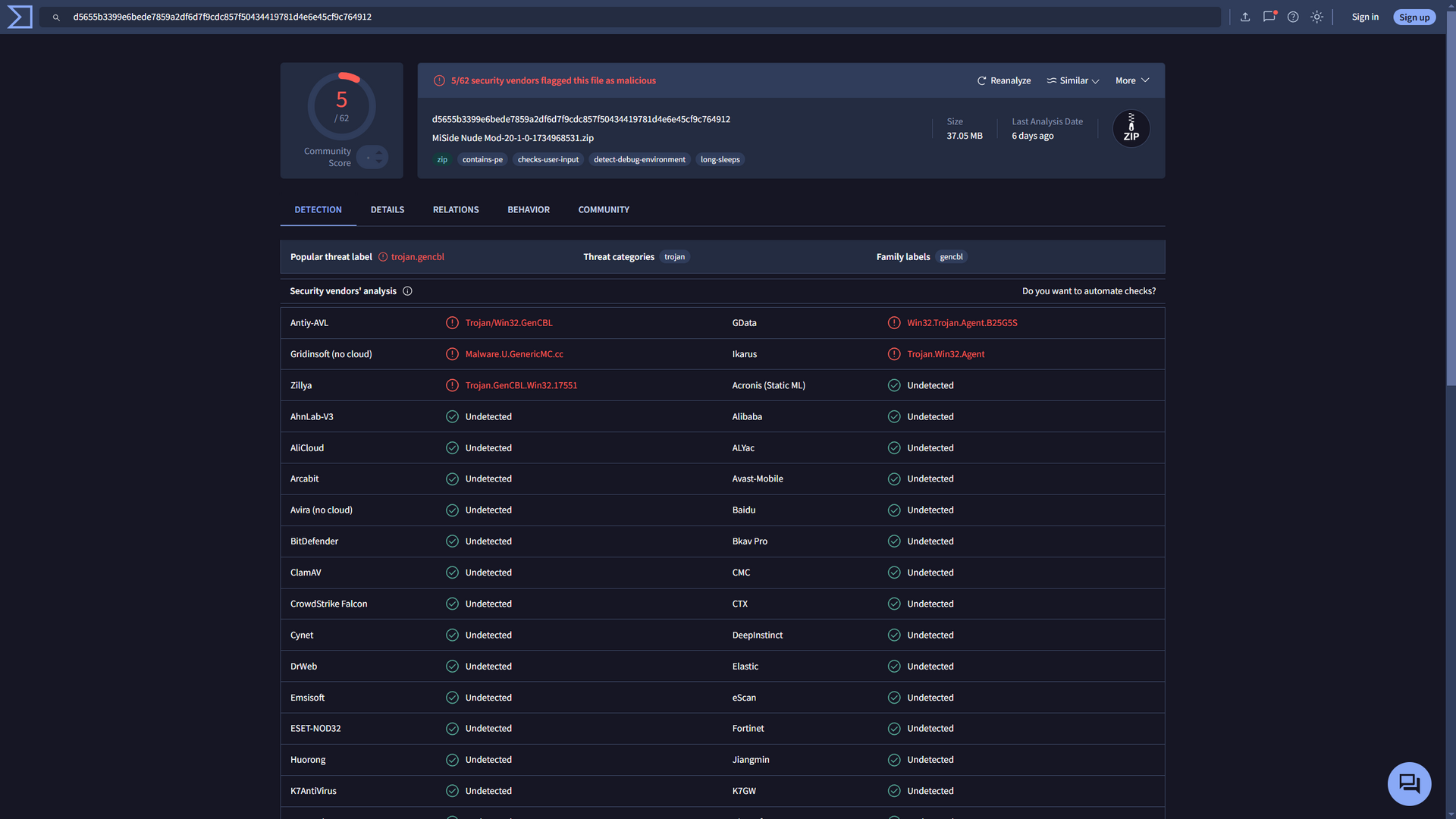This screenshot has width=1456, height=819.
Task: Open the RELATIONS tab
Action: pyautogui.click(x=456, y=210)
